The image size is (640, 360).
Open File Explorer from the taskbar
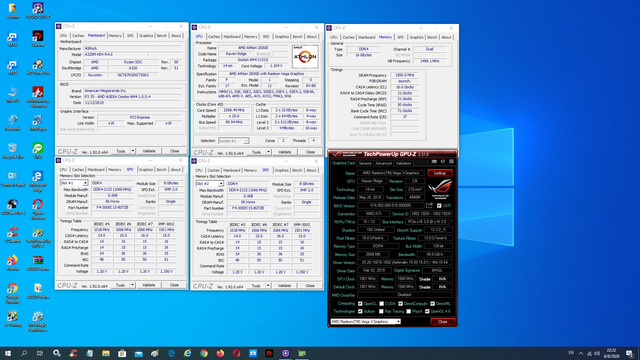106,353
